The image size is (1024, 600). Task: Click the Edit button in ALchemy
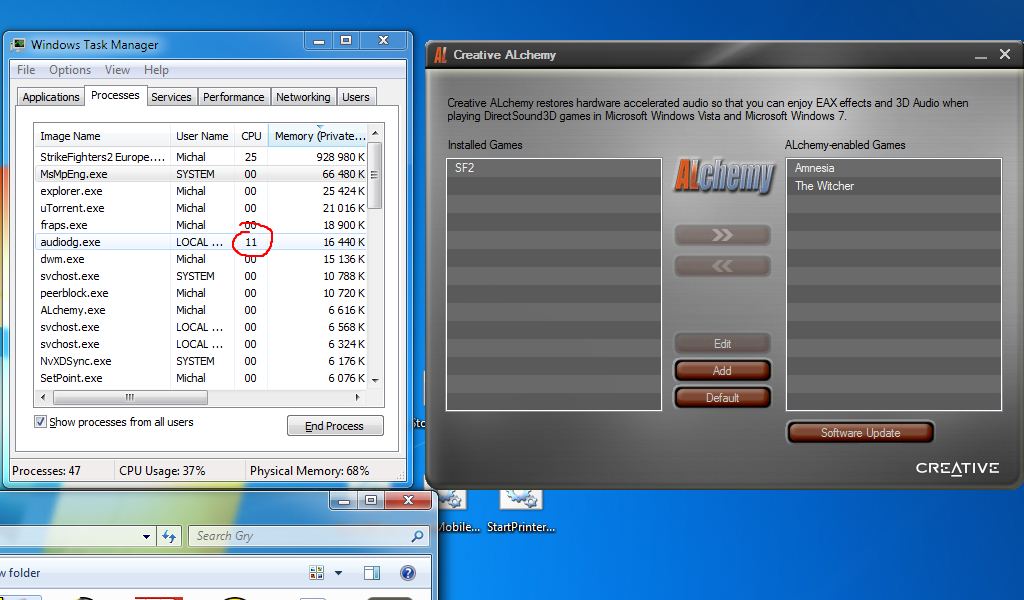pos(722,343)
